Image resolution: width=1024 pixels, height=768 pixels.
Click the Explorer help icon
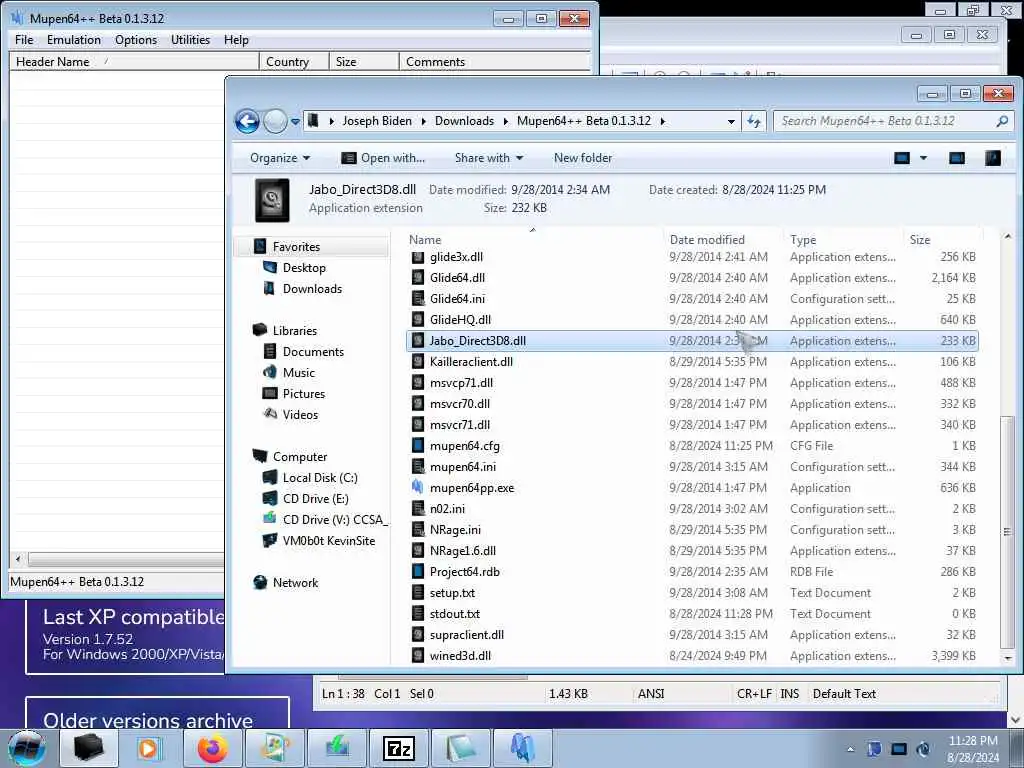[x=993, y=158]
